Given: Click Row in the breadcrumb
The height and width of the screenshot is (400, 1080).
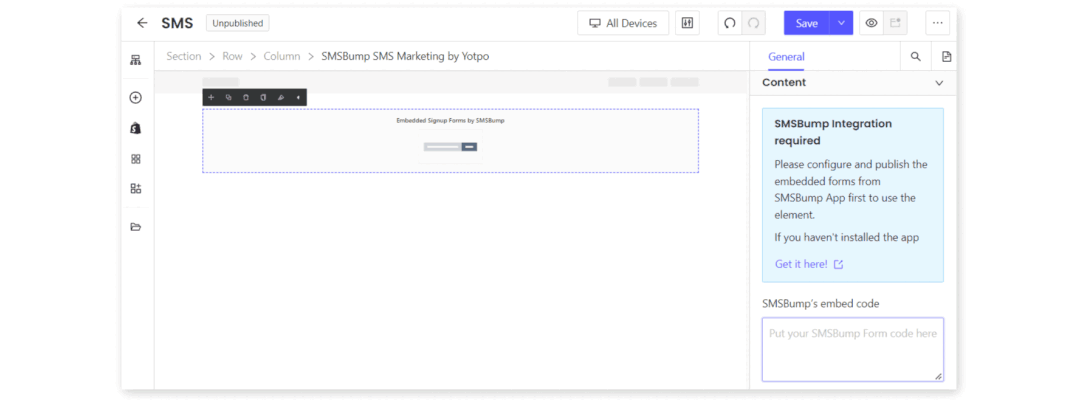Looking at the screenshot, I should point(232,56).
